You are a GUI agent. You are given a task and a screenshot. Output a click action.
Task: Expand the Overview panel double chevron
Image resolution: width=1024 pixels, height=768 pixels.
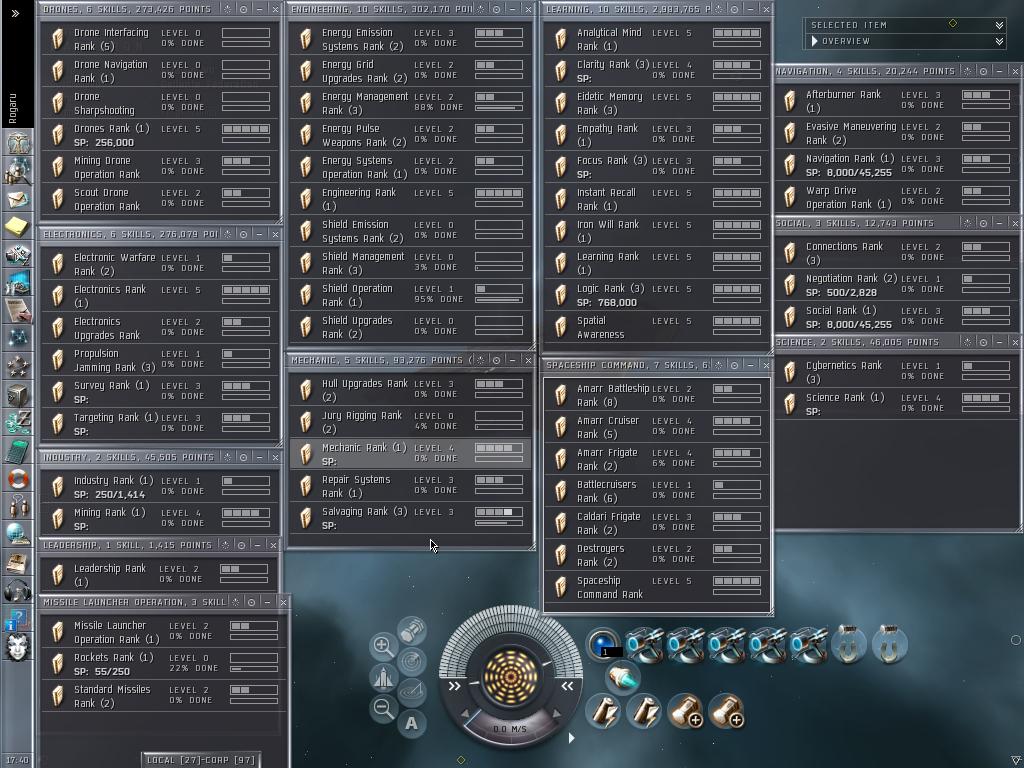click(x=999, y=41)
